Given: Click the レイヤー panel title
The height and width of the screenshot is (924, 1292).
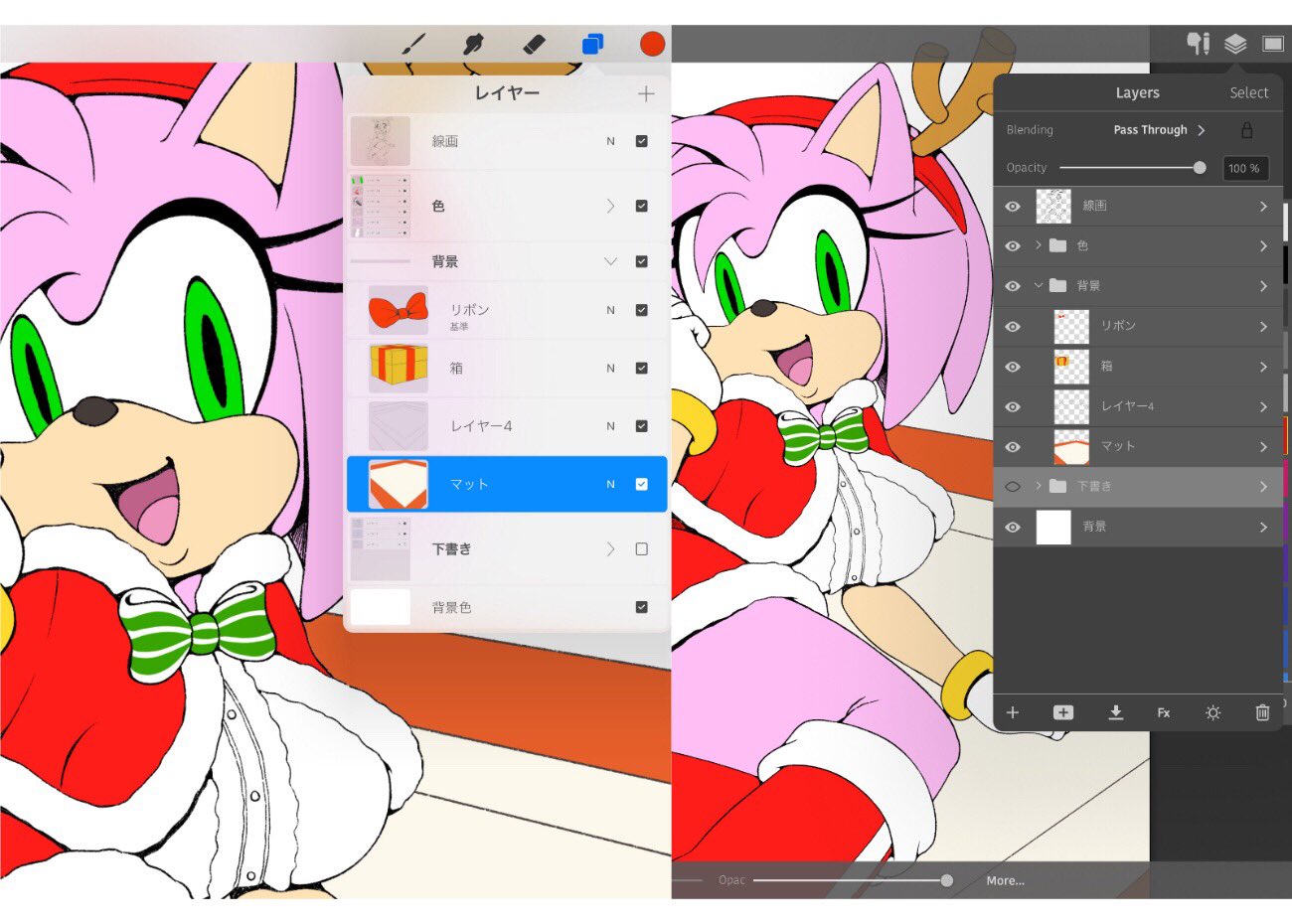Looking at the screenshot, I should pyautogui.click(x=507, y=92).
